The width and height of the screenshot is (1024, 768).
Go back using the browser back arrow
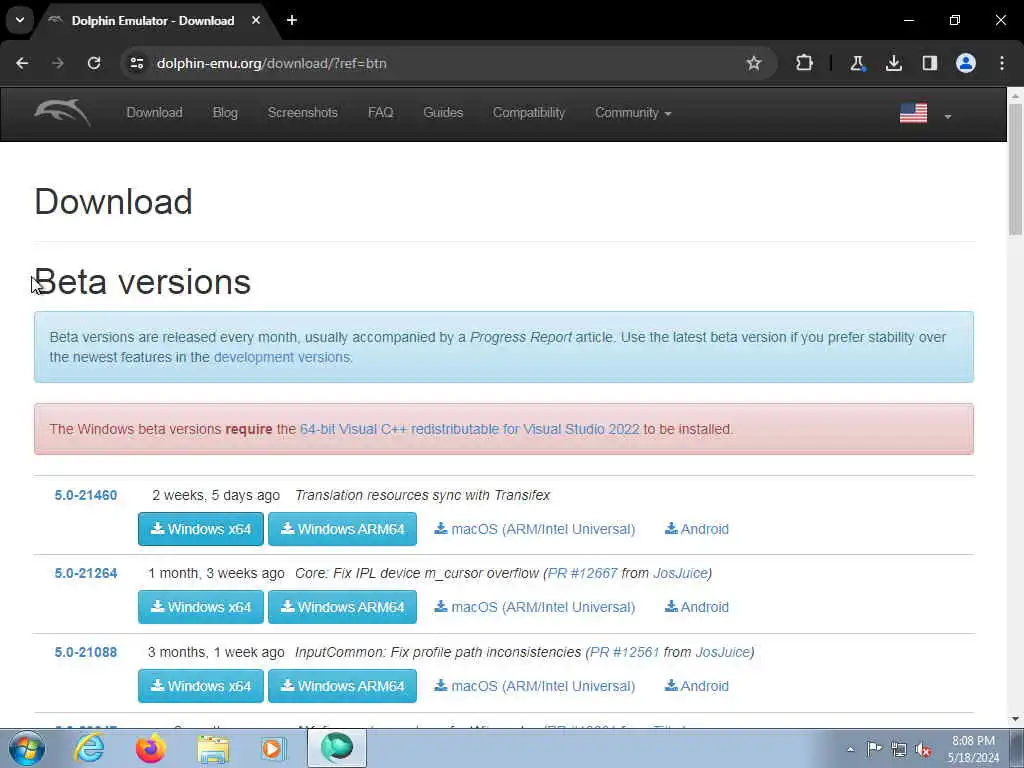[x=22, y=63]
